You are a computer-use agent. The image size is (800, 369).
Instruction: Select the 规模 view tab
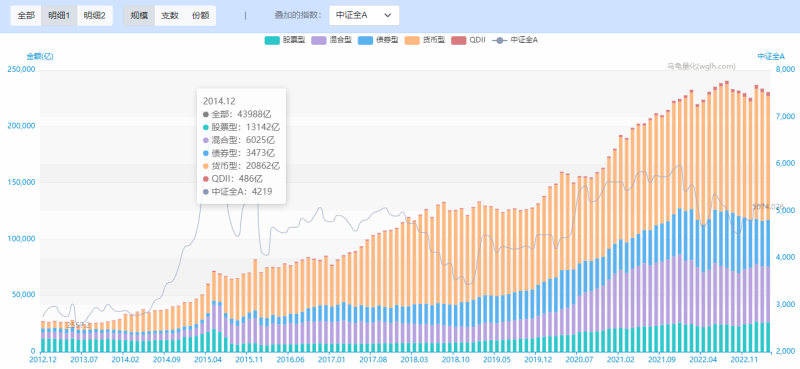click(x=139, y=15)
